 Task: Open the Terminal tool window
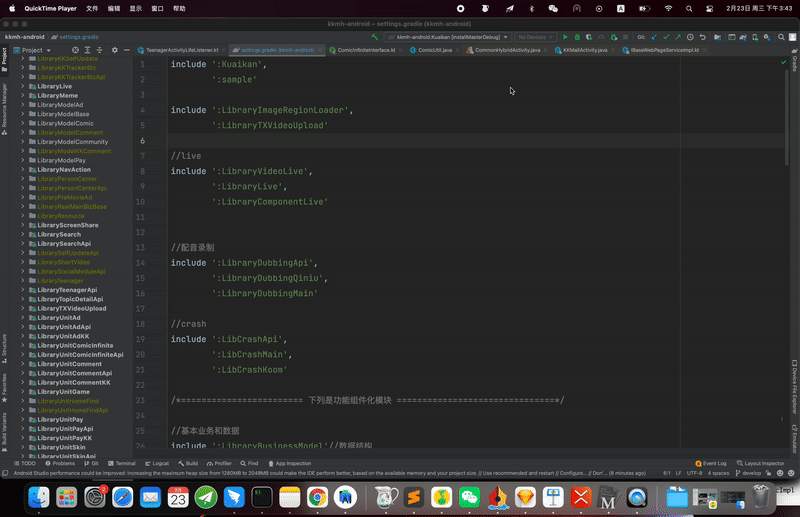(121, 463)
